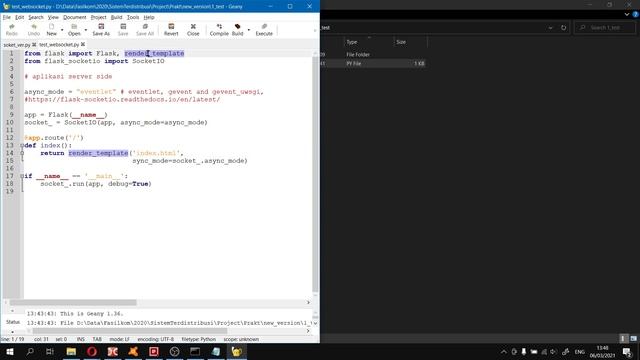Switch to the soket_ver.py tab
The width and height of the screenshot is (640, 360).
click(x=17, y=44)
